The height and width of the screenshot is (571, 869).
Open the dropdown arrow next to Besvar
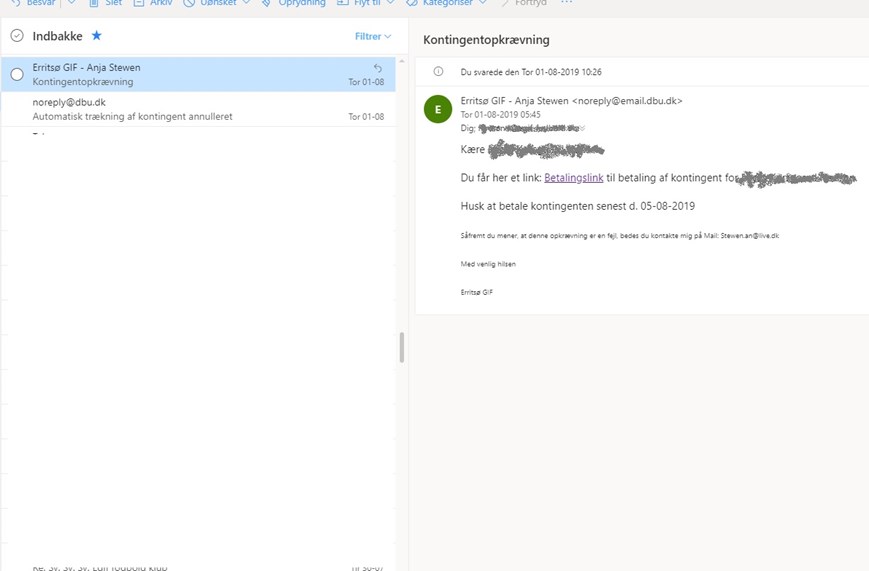71,3
